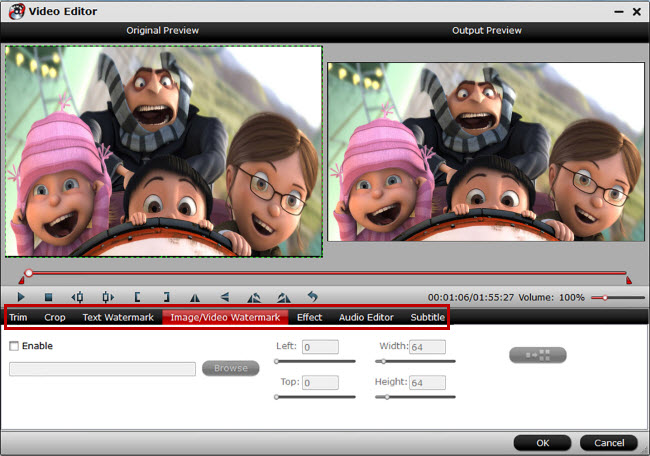650x456 pixels.
Task: Adjust the Left position slider
Action: 315,361
